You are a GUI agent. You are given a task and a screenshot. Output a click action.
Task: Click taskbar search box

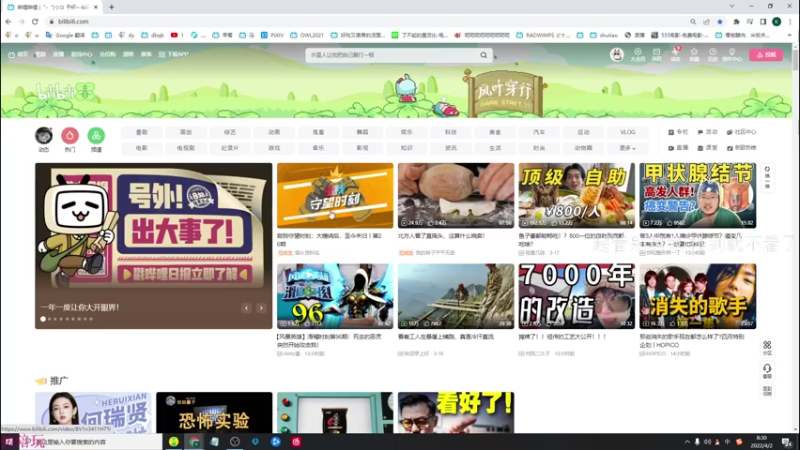(x=91, y=442)
